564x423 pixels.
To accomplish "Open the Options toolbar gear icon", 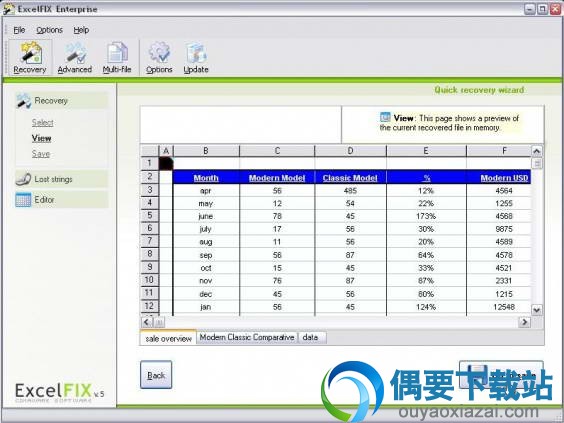I will (x=159, y=57).
